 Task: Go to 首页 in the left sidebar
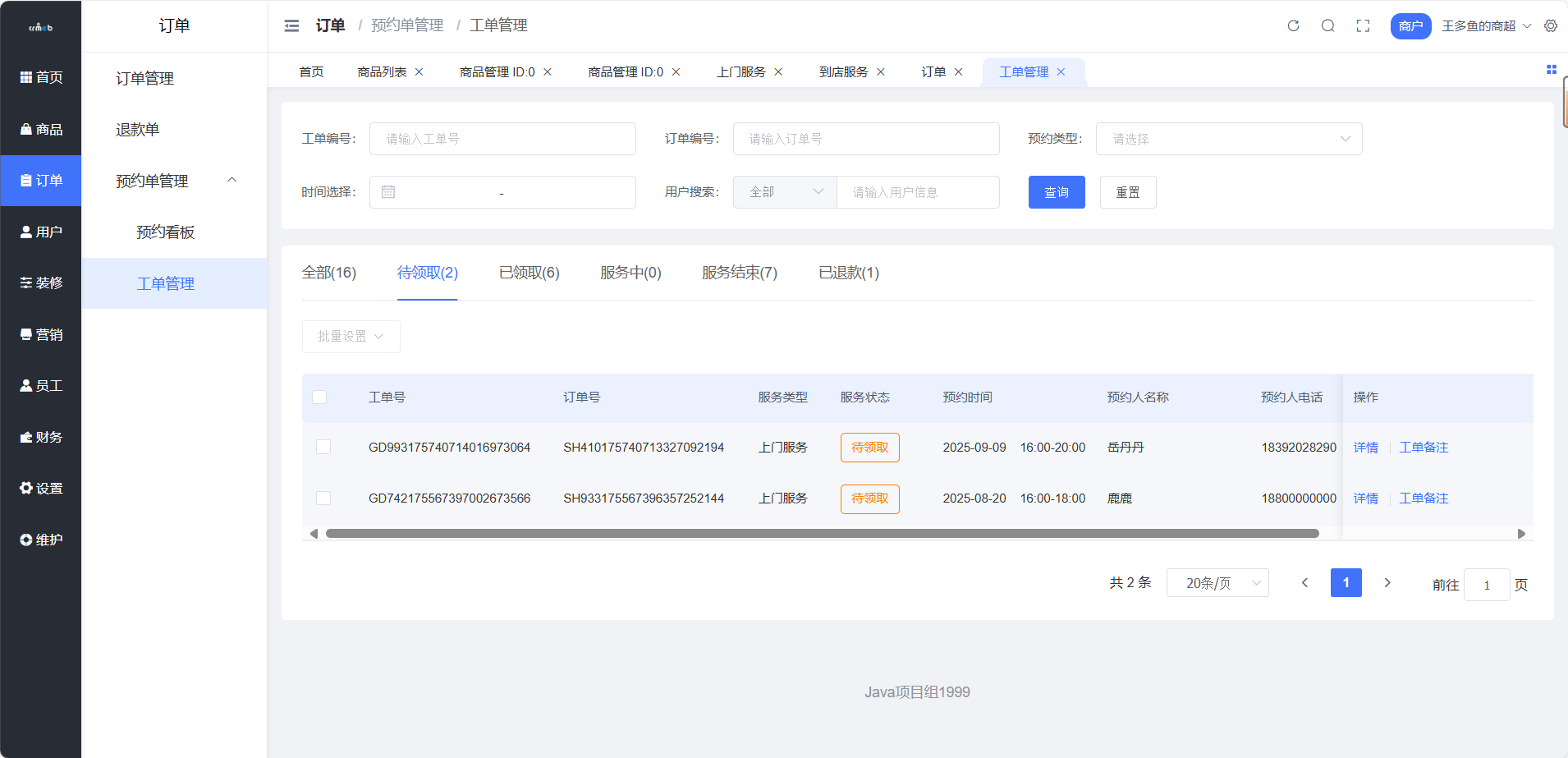[x=41, y=77]
